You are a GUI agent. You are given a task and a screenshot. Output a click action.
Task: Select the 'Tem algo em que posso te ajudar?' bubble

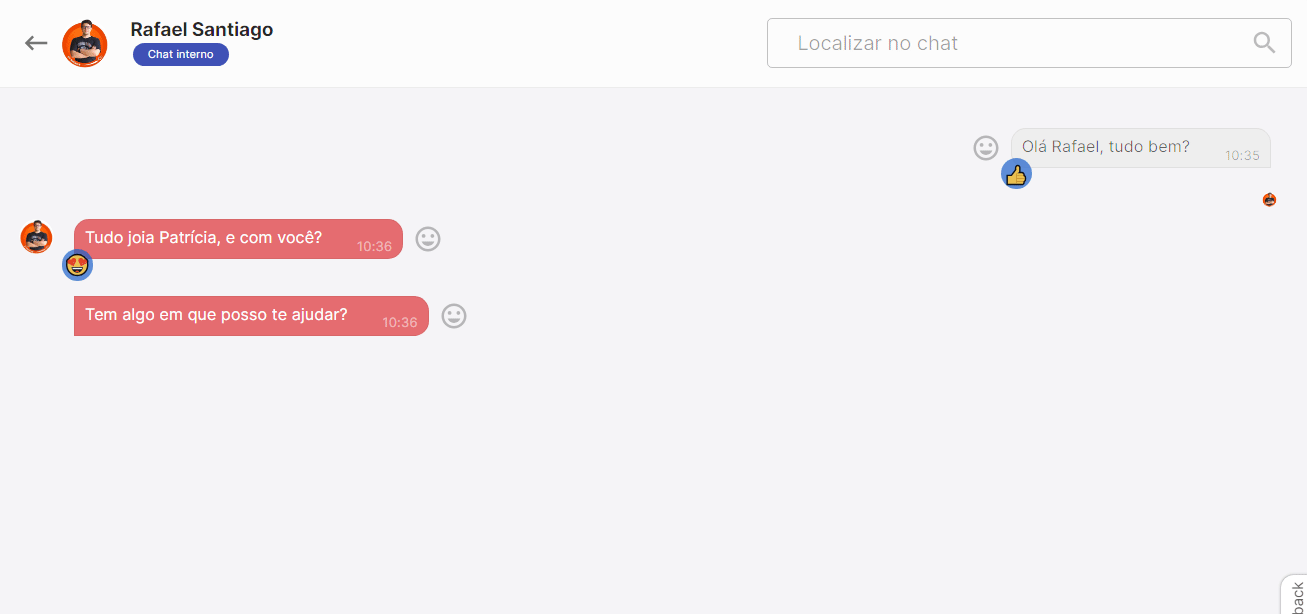tap(251, 316)
